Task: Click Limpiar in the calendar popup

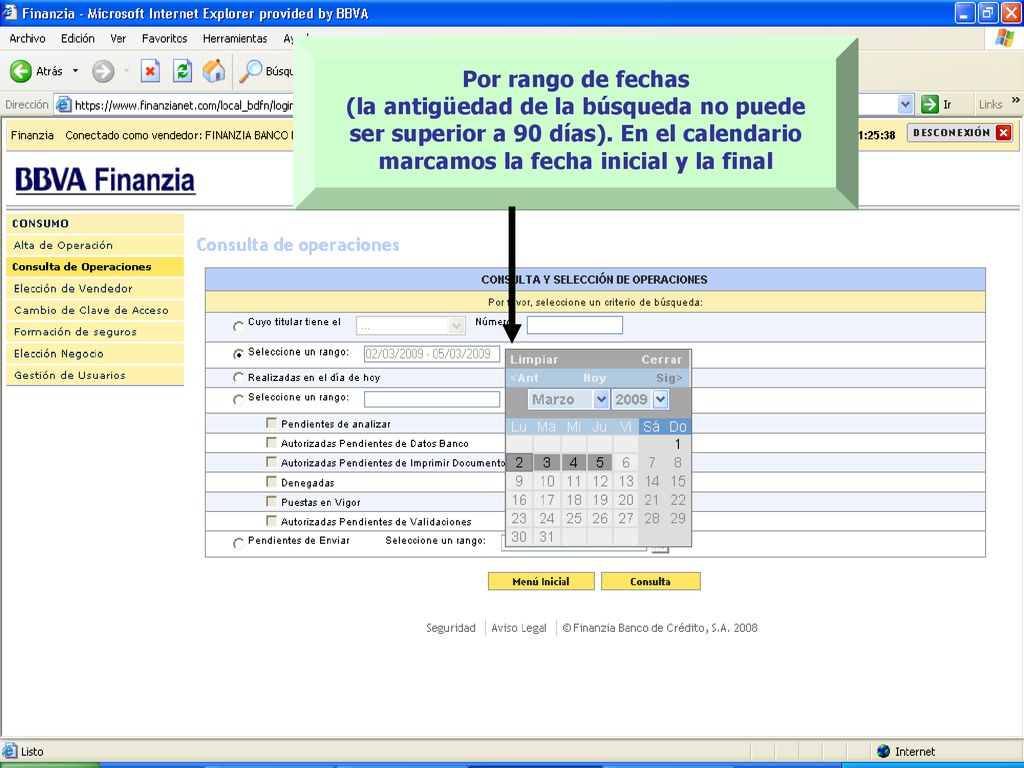Action: [534, 360]
